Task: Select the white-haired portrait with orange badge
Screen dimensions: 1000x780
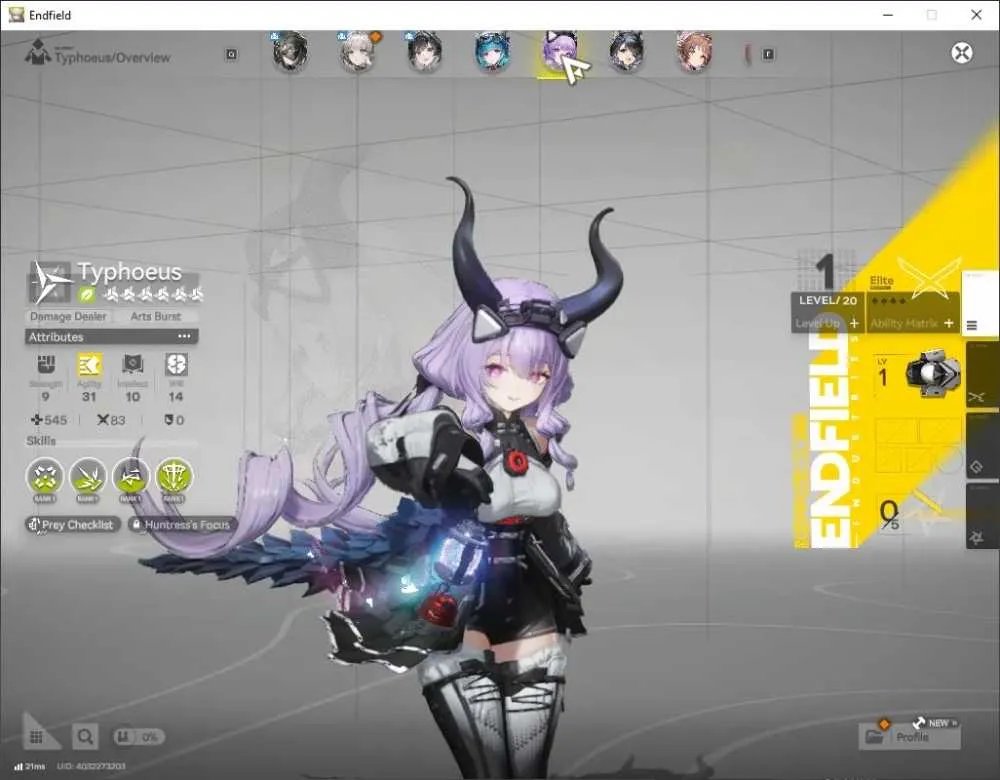Action: pyautogui.click(x=358, y=52)
